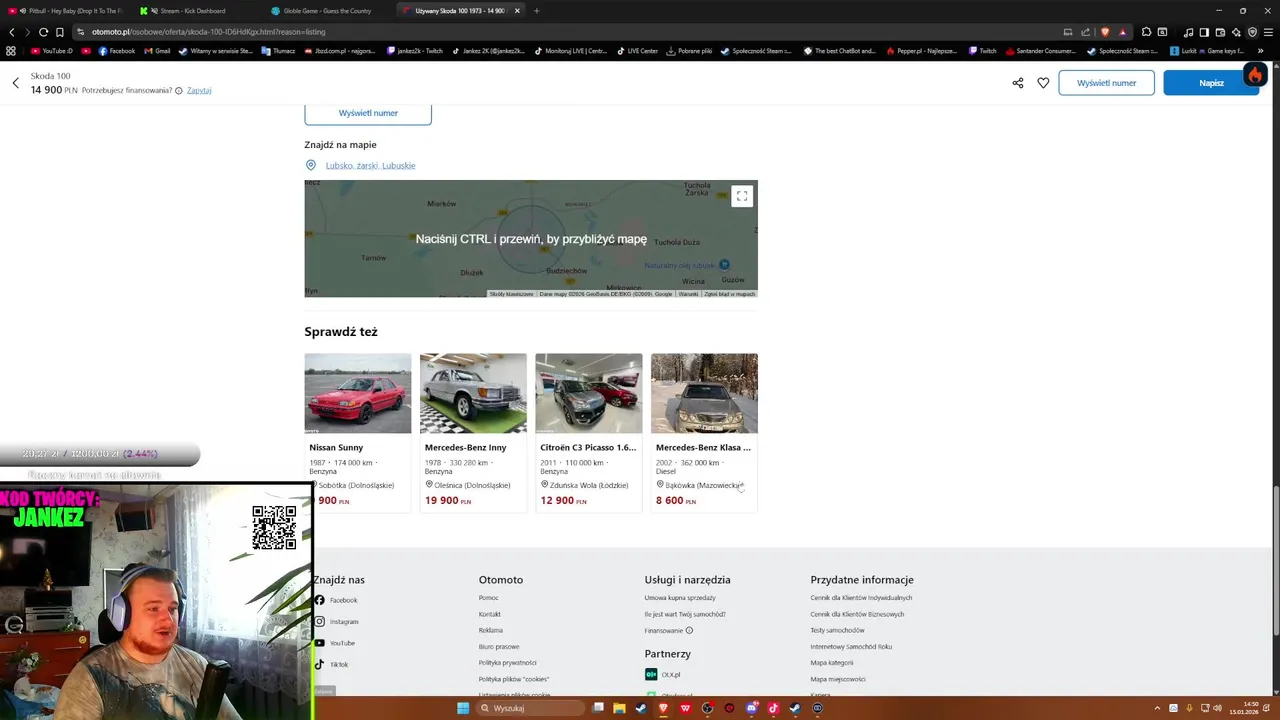Viewport: 1280px width, 720px height.
Task: Click the share icon in listing header
Action: click(x=1018, y=83)
